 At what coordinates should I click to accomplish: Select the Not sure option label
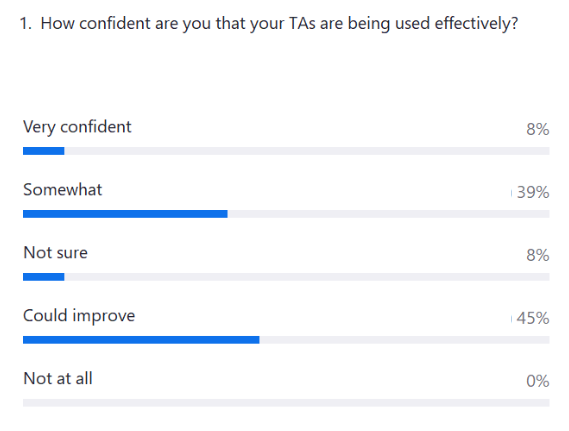pyautogui.click(x=56, y=253)
